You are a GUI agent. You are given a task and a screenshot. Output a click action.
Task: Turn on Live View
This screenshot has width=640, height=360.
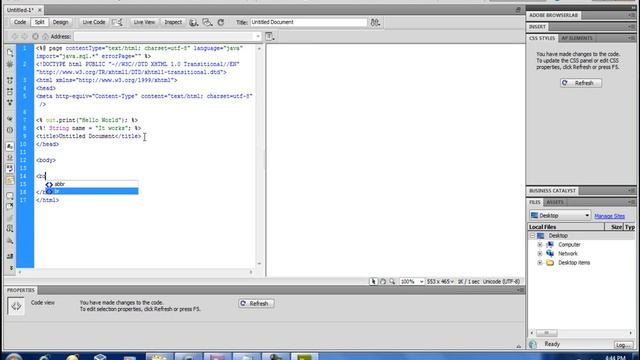pyautogui.click(x=144, y=22)
